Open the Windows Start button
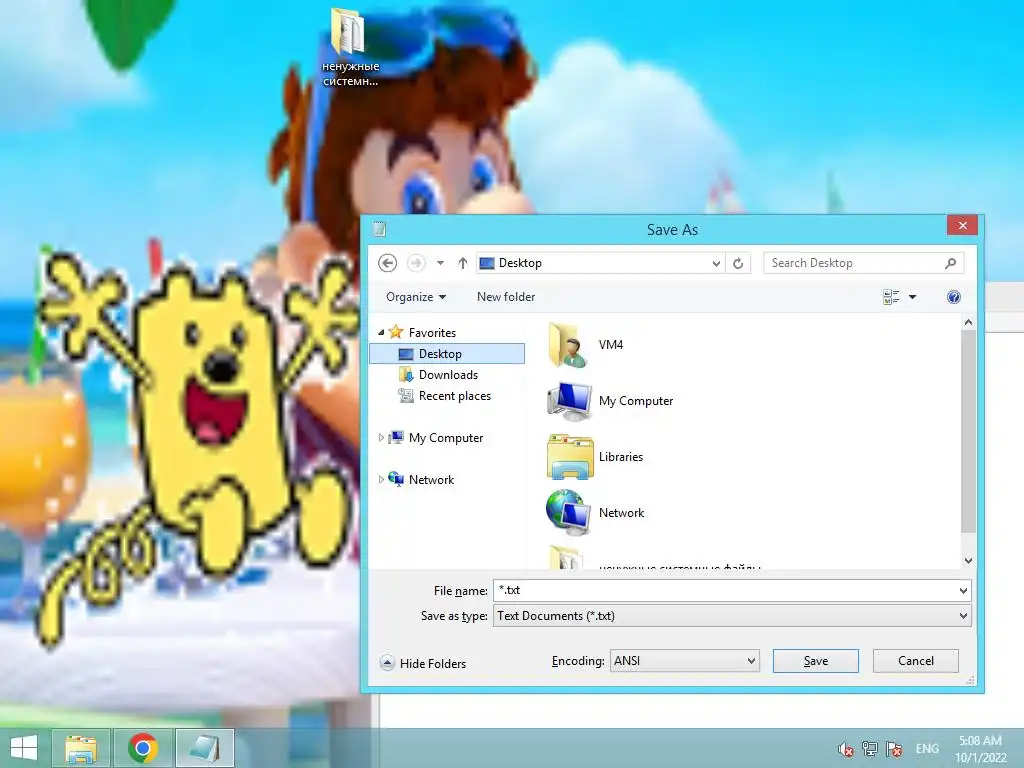This screenshot has height=768, width=1024. [x=24, y=748]
